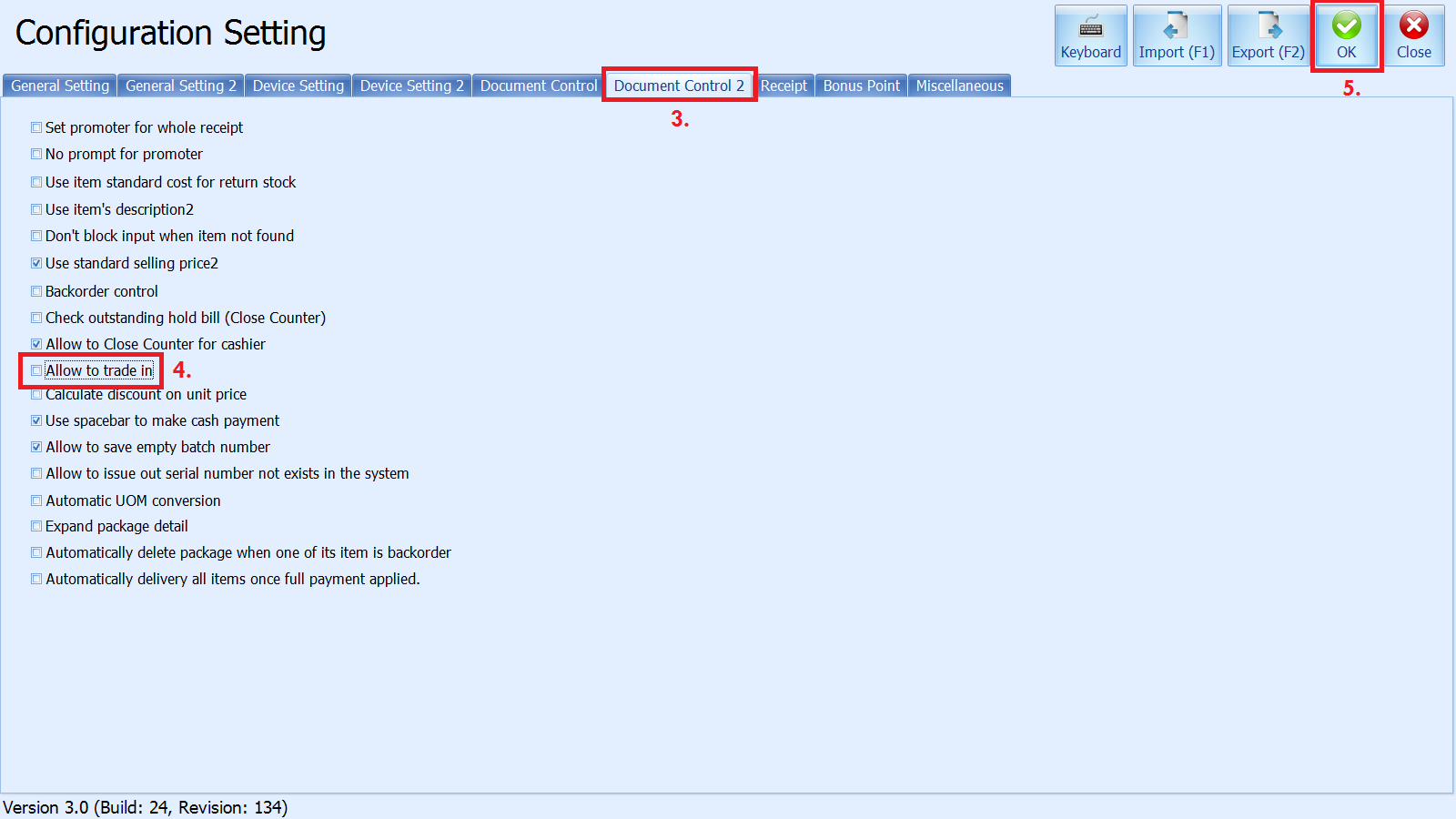Switch to the General Setting tab

[60, 86]
